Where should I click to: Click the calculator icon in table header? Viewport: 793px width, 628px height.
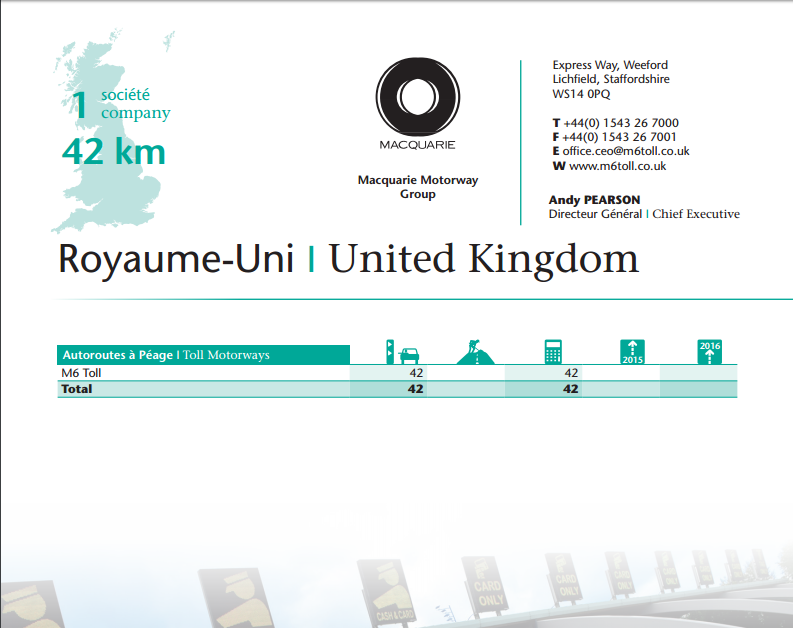click(x=553, y=352)
